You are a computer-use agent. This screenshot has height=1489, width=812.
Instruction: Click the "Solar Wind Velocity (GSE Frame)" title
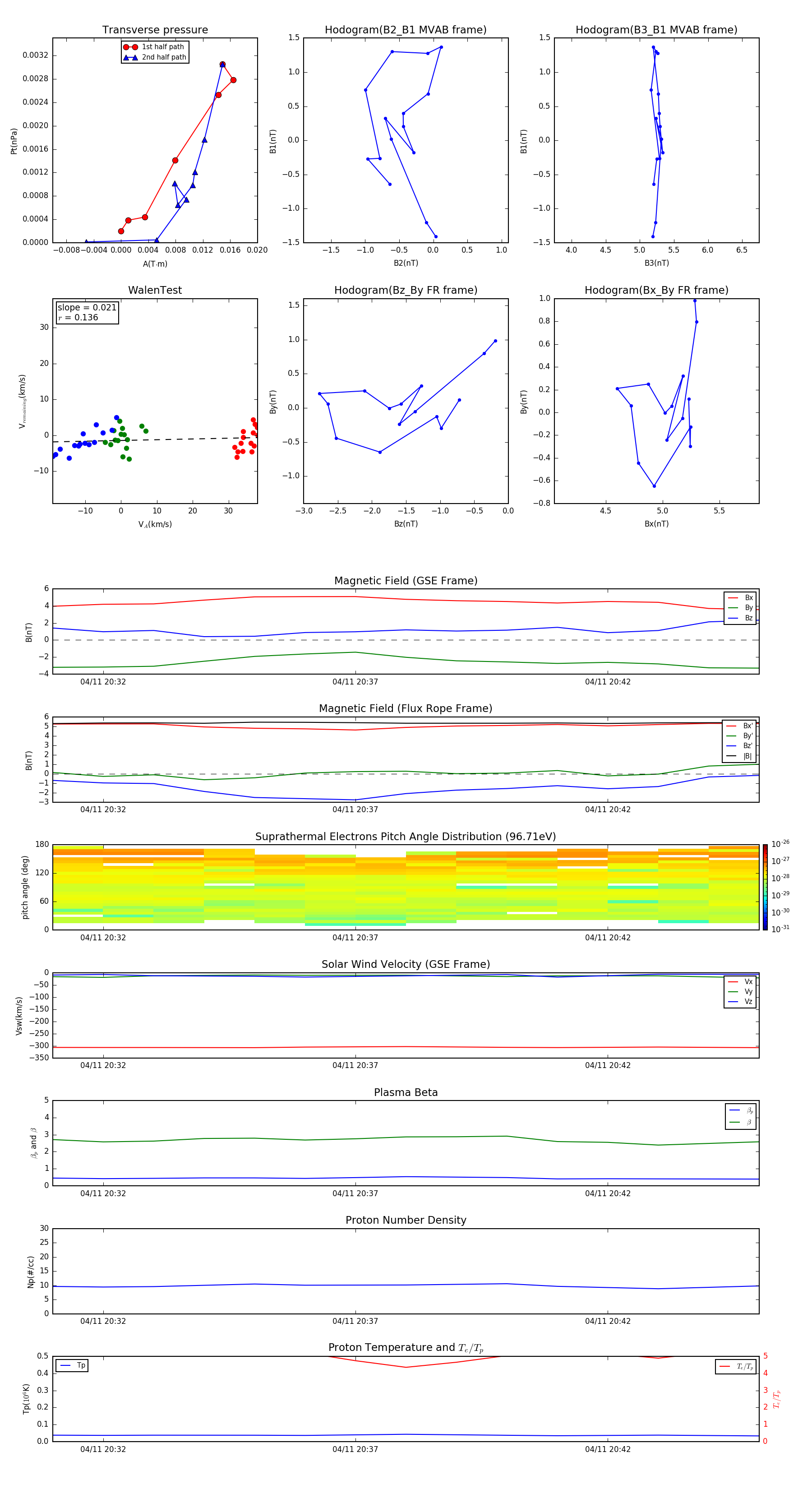[406, 964]
